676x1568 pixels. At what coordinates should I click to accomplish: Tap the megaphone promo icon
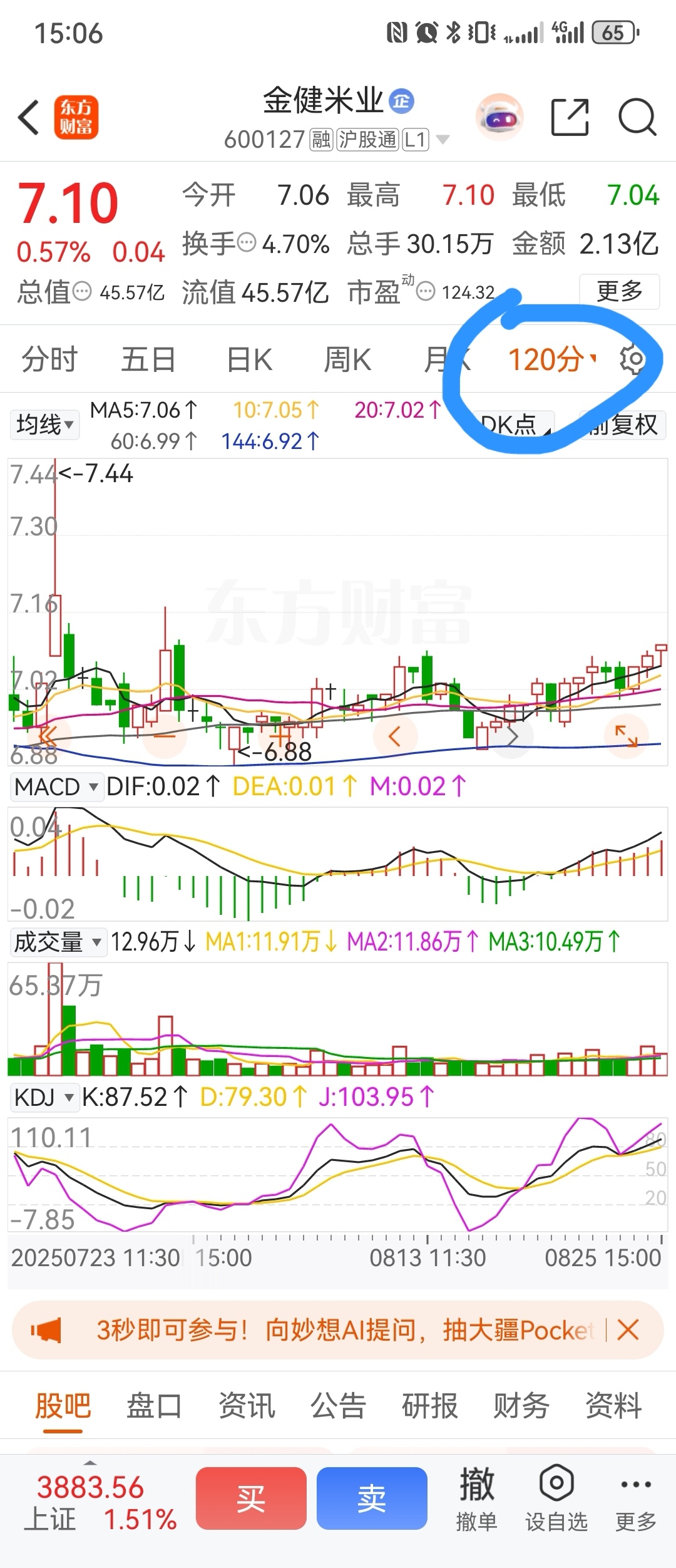coord(46,1330)
